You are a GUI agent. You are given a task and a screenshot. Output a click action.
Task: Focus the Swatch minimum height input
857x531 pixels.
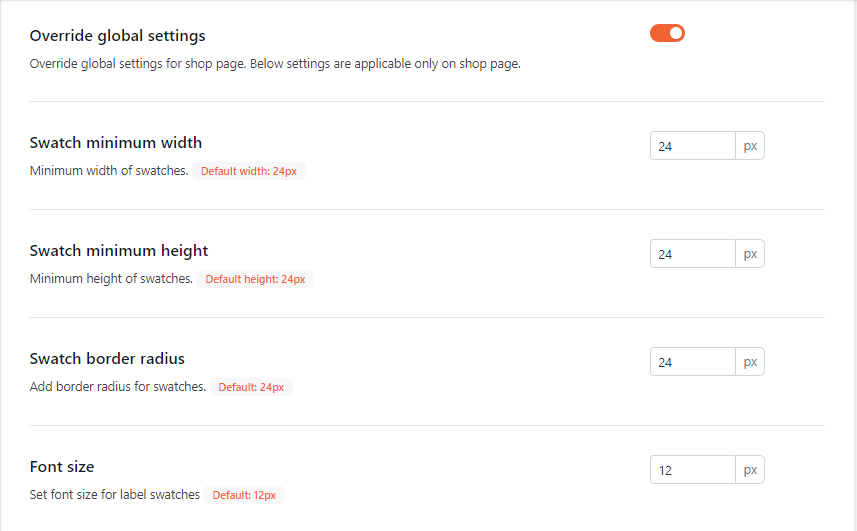coord(692,254)
